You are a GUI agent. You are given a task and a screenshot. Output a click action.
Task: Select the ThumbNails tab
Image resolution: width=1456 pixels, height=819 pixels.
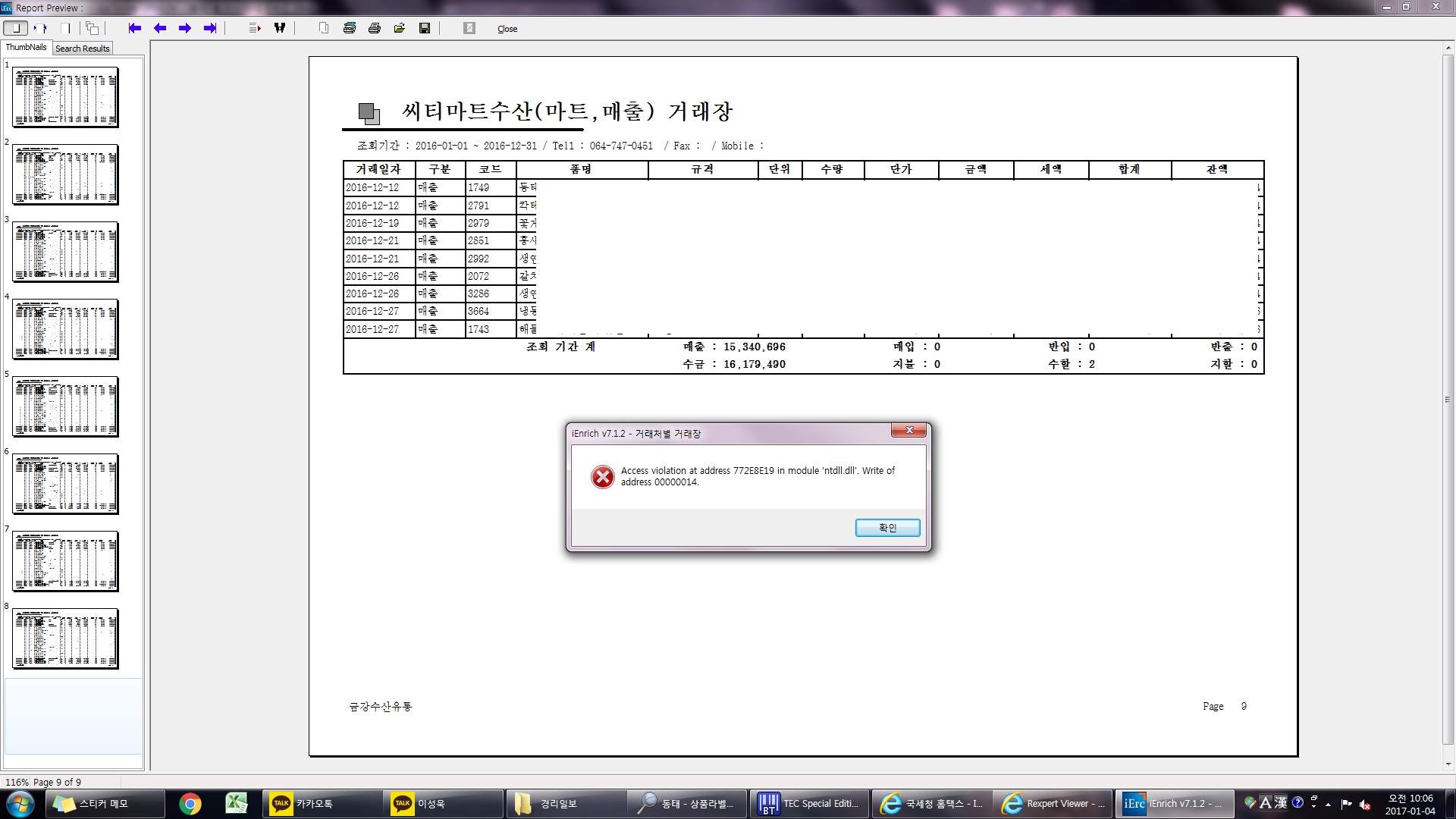click(x=27, y=48)
